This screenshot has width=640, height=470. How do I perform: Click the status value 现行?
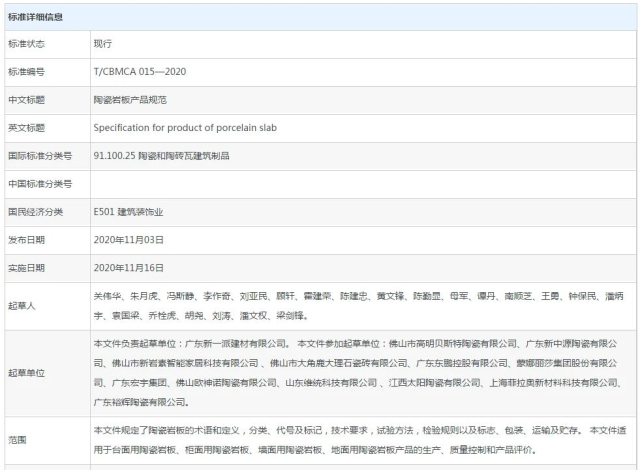pos(103,44)
